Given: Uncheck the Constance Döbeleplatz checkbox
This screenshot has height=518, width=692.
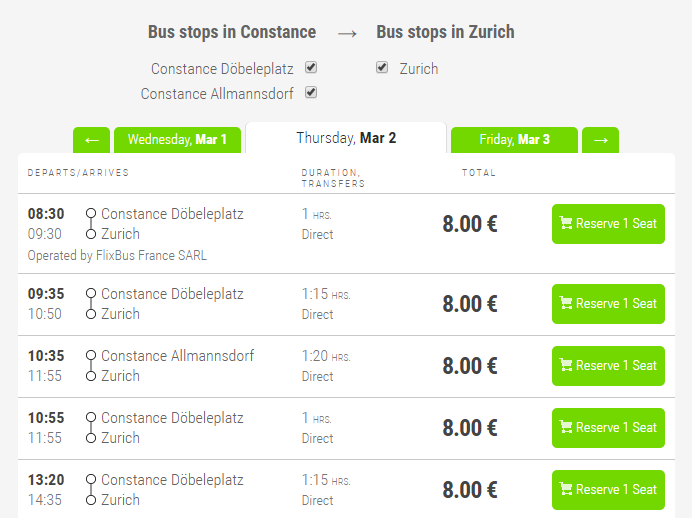Looking at the screenshot, I should pos(311,68).
